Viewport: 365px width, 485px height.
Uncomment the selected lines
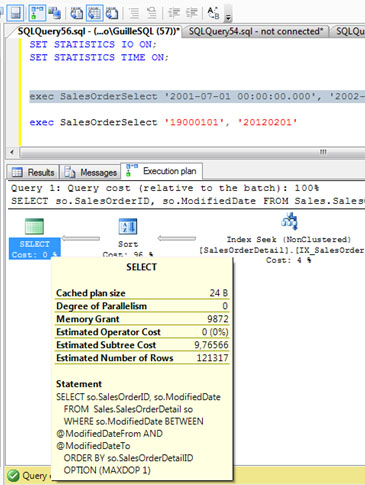tap(152, 13)
